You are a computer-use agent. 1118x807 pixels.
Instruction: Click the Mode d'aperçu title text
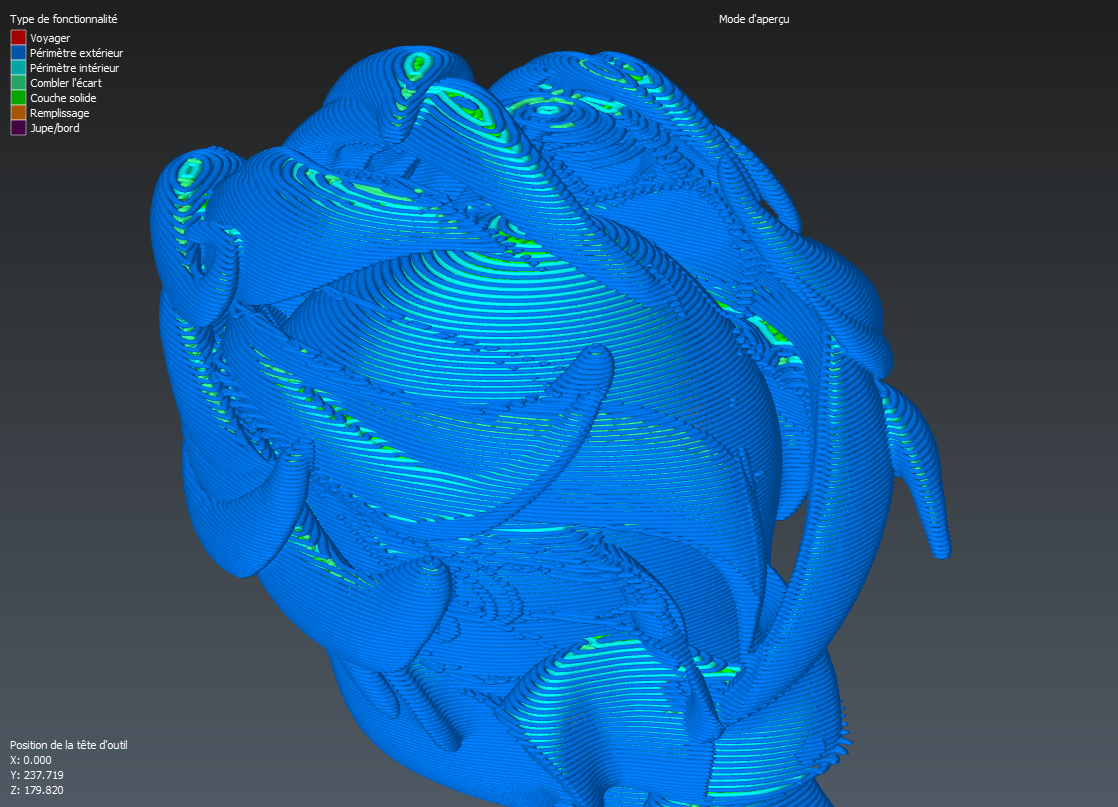point(754,20)
